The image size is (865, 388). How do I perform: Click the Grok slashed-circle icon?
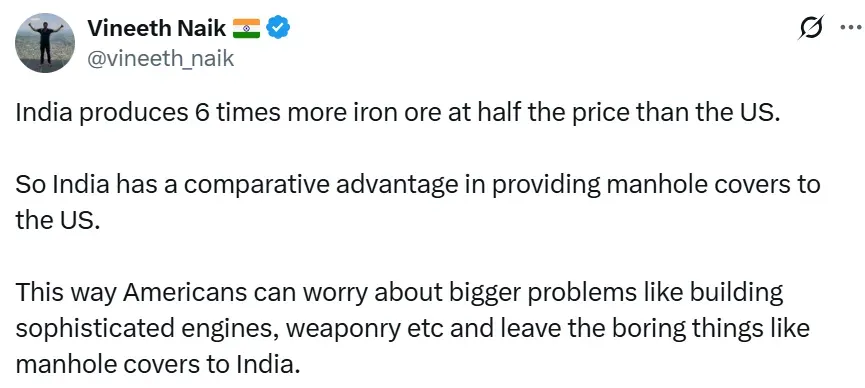coord(811,28)
